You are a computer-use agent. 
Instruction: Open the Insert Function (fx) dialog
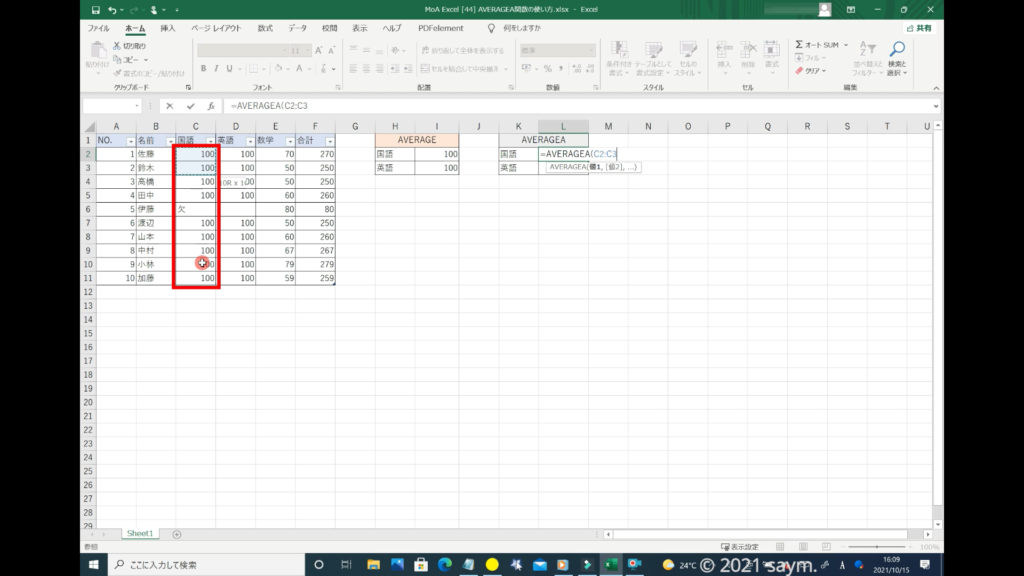coord(211,106)
